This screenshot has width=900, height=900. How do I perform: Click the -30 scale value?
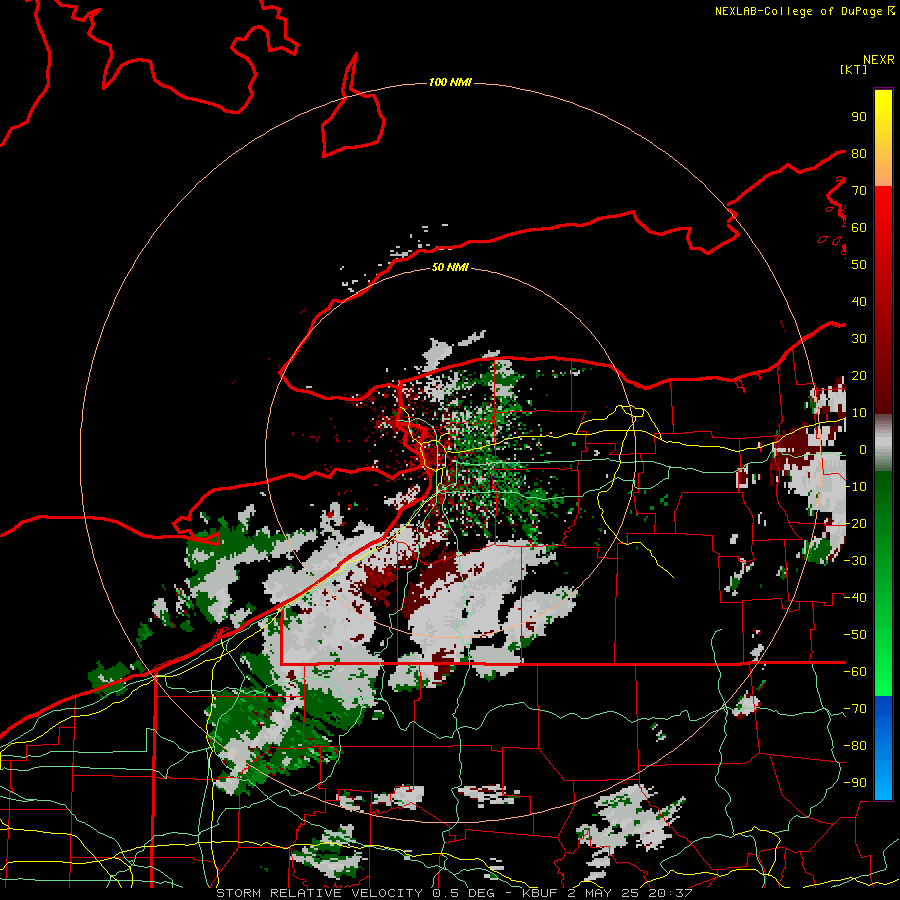point(855,561)
